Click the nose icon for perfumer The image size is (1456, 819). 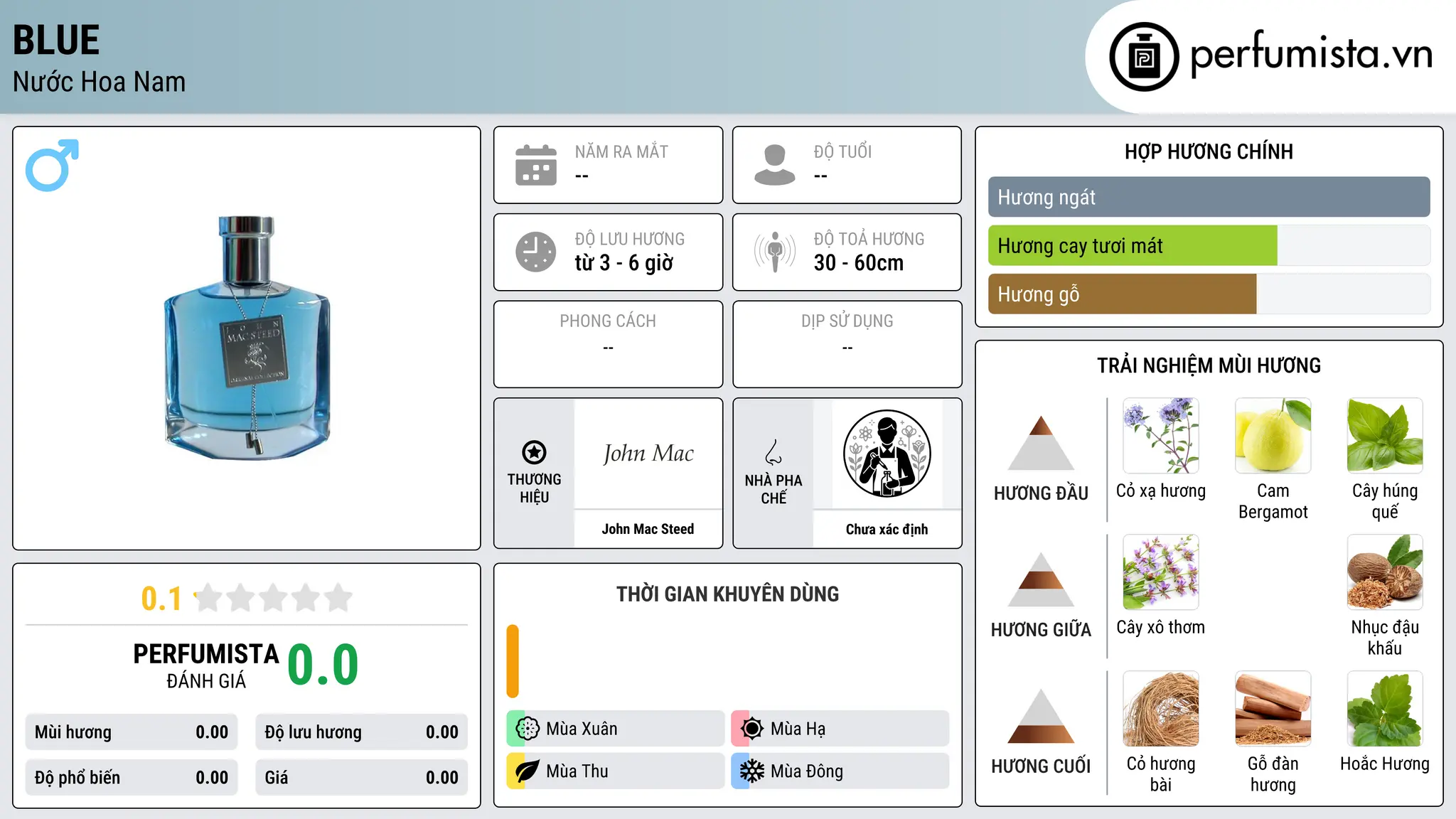[x=773, y=452]
